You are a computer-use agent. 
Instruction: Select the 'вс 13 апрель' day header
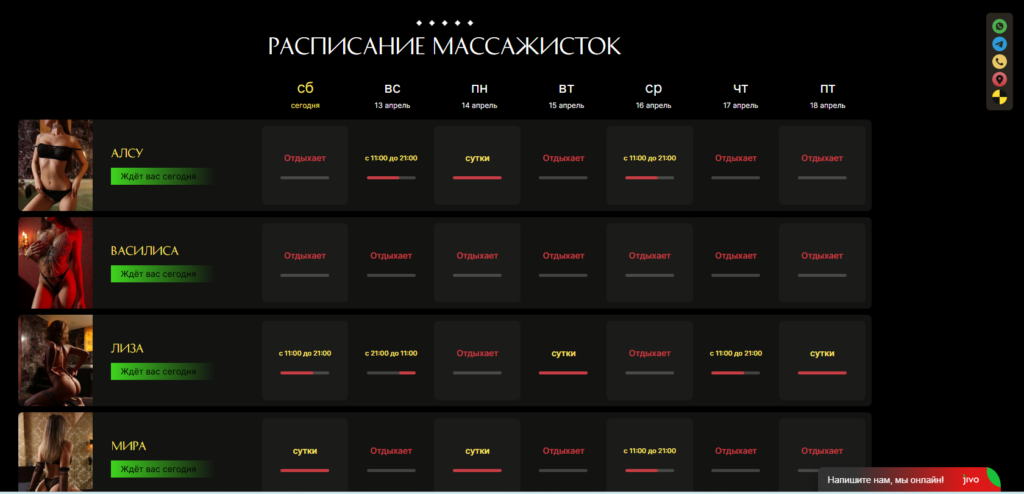pyautogui.click(x=392, y=95)
